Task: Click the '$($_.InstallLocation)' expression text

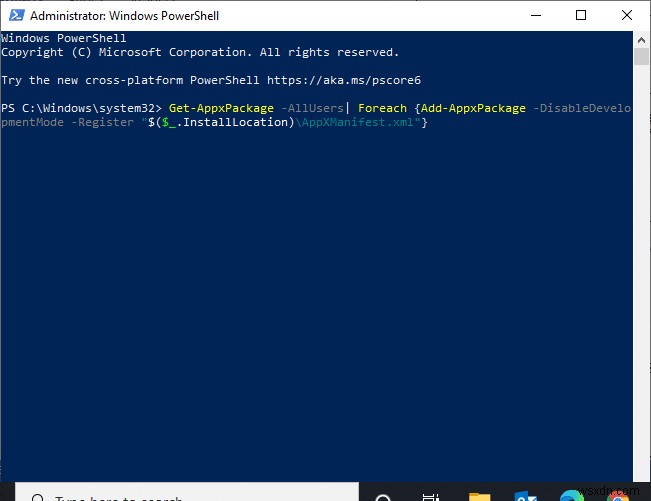Action: pyautogui.click(x=221, y=122)
